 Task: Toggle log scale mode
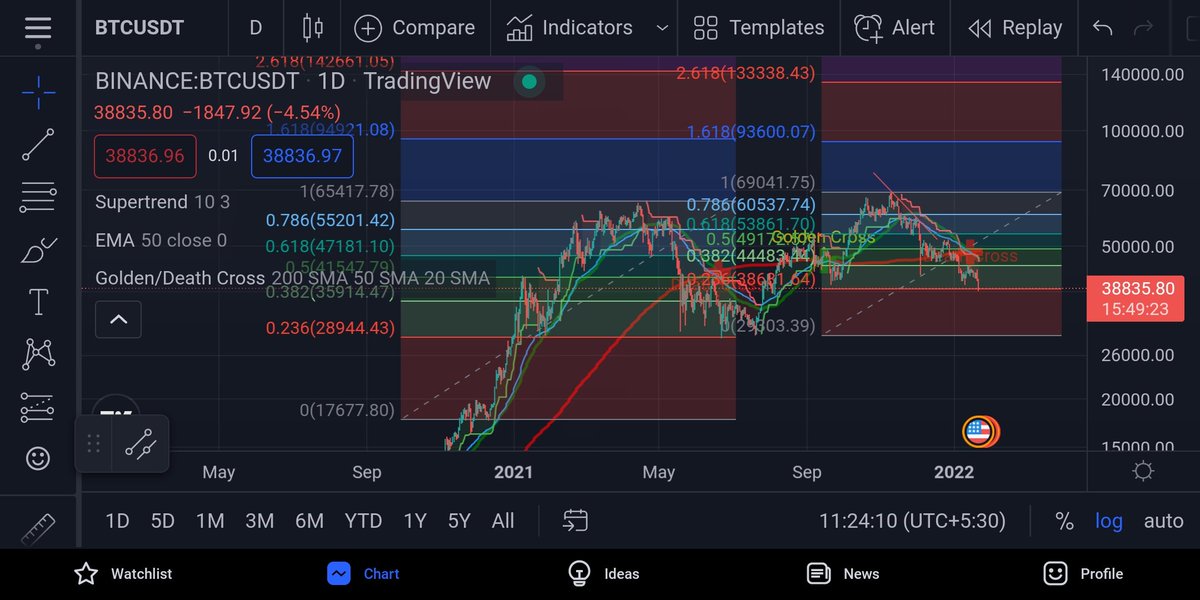1108,521
